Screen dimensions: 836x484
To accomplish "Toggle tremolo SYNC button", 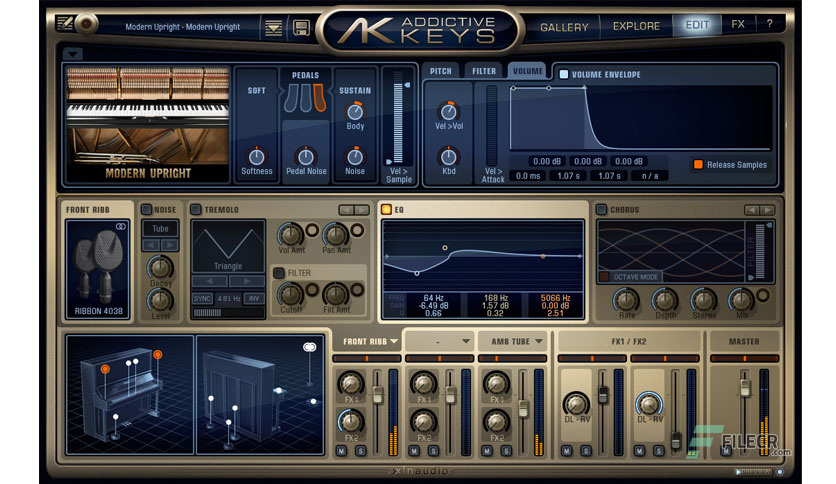I will pyautogui.click(x=202, y=299).
